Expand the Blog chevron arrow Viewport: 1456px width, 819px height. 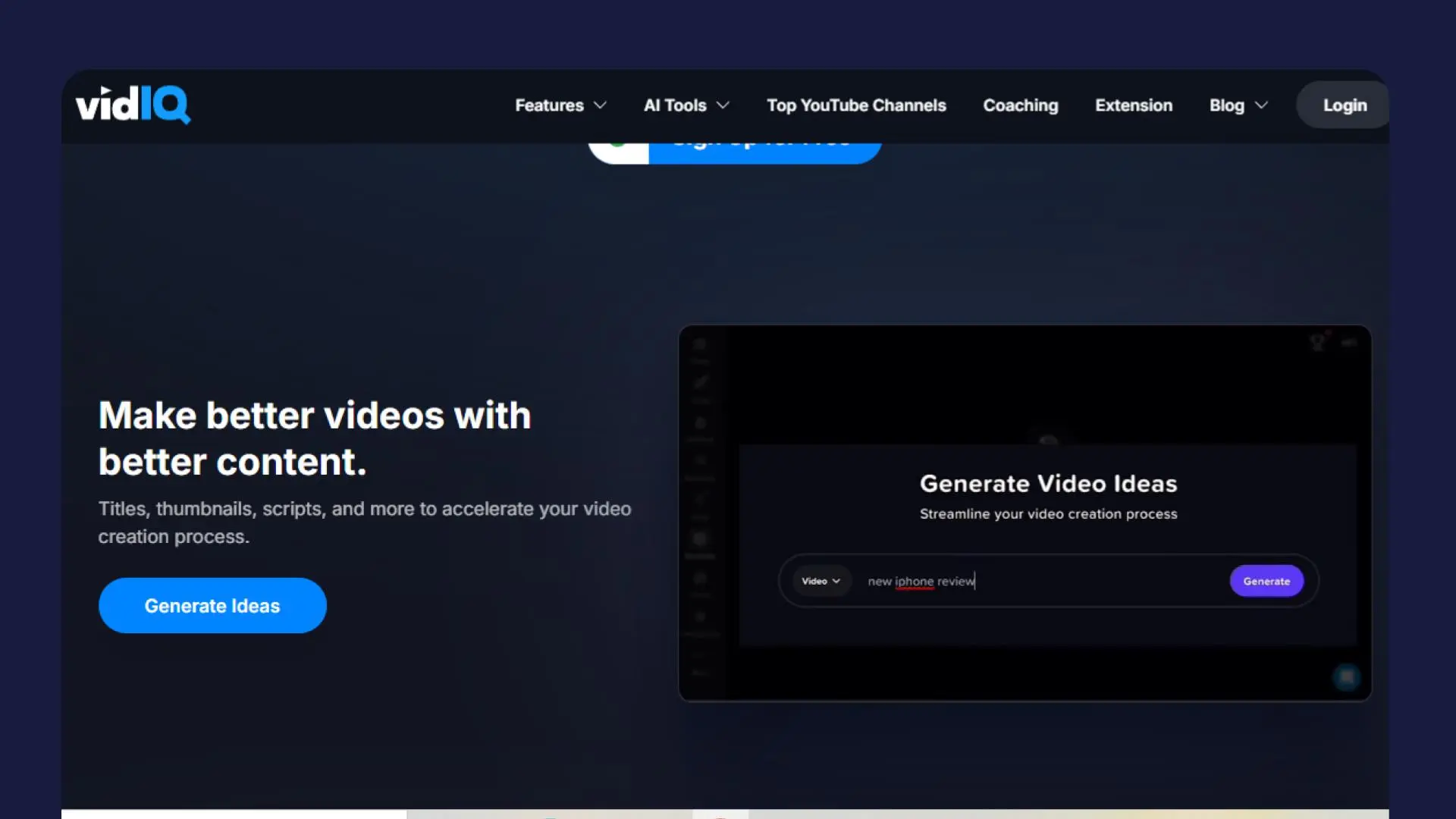click(1261, 105)
